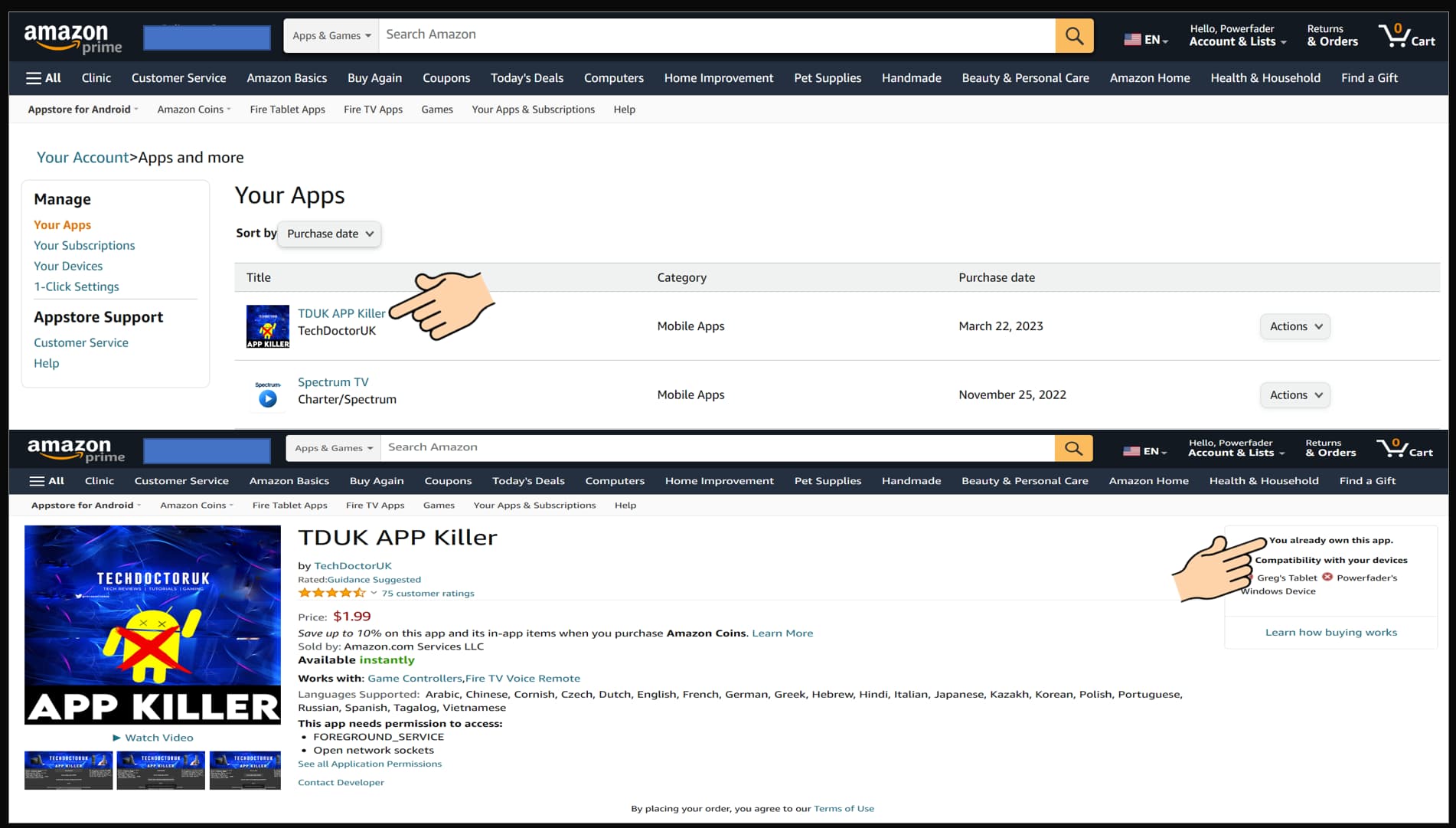Expand Account & Lists menu in top header
The image size is (1456, 828).
pyautogui.click(x=1237, y=35)
